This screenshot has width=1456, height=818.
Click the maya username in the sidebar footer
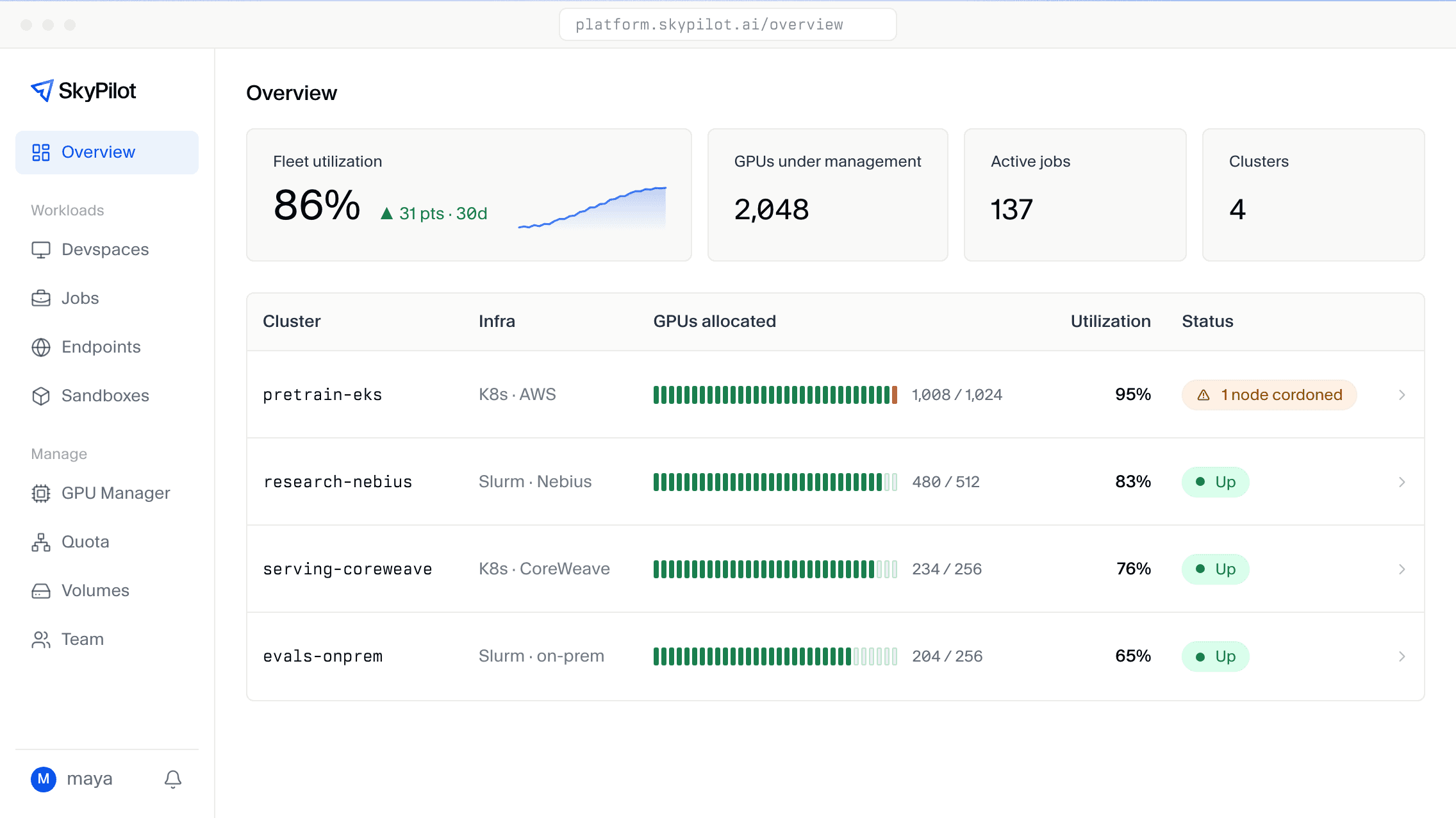[x=90, y=779]
